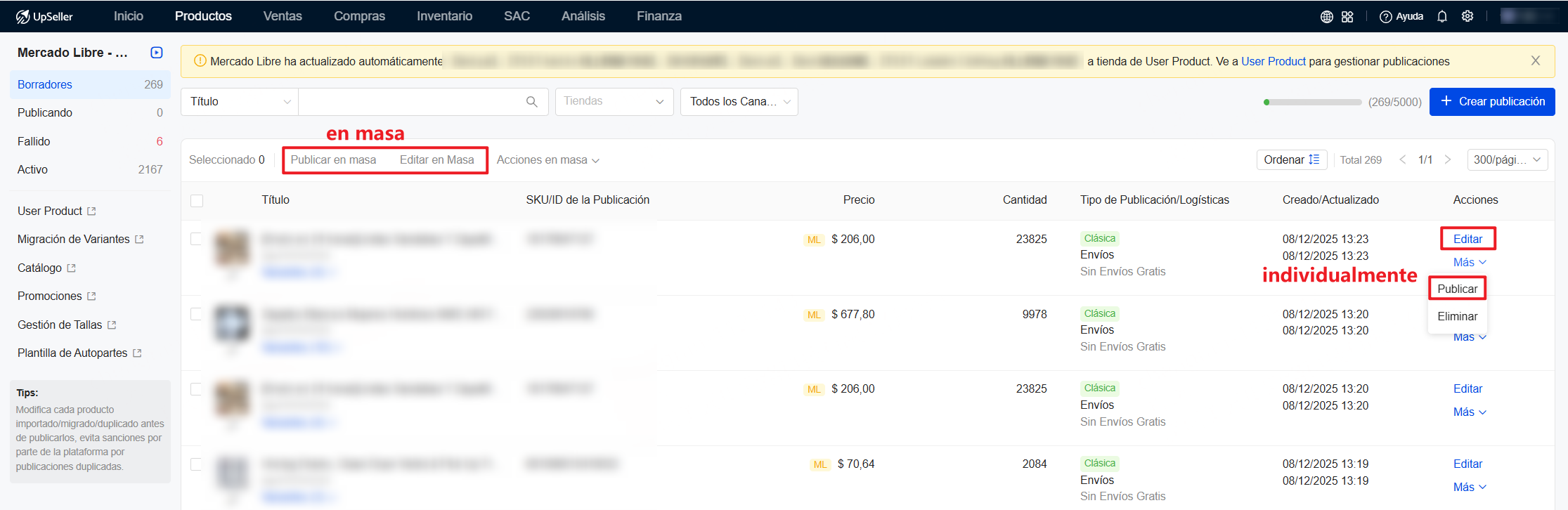
Task: Click the search magnifier icon
Action: [532, 102]
